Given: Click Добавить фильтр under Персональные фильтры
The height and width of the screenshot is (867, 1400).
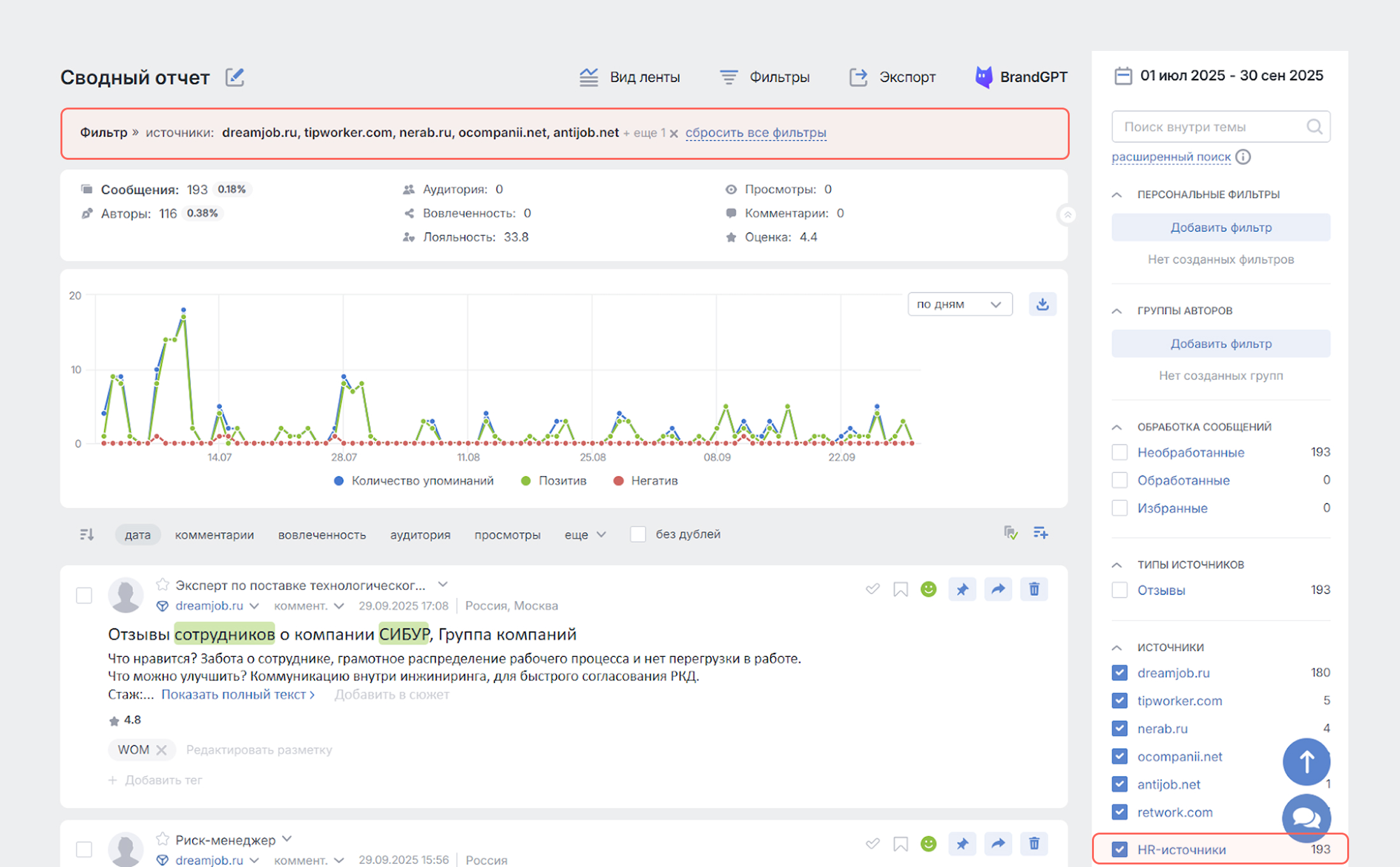Looking at the screenshot, I should [x=1220, y=227].
